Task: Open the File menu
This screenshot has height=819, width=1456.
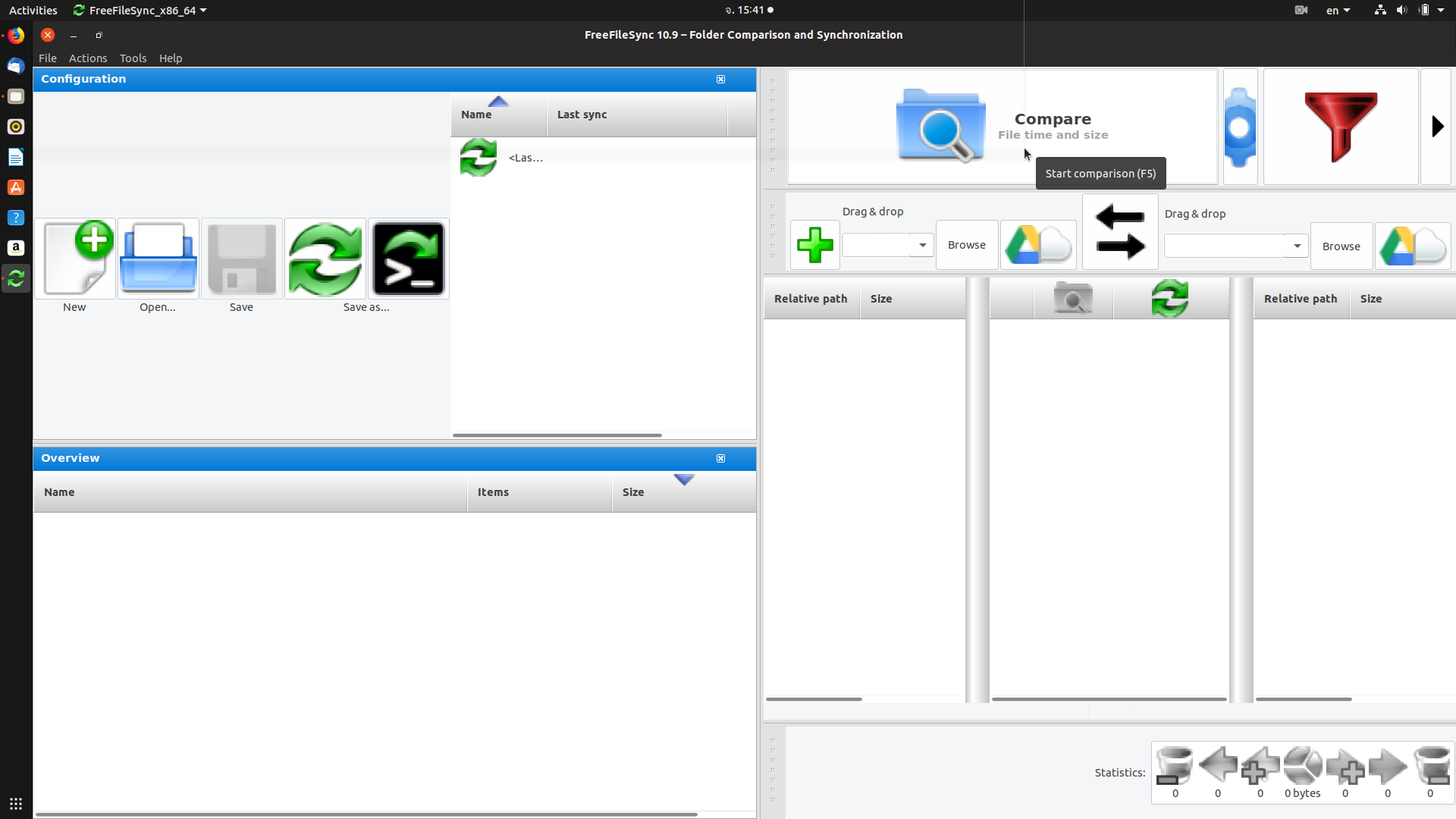Action: pos(48,58)
